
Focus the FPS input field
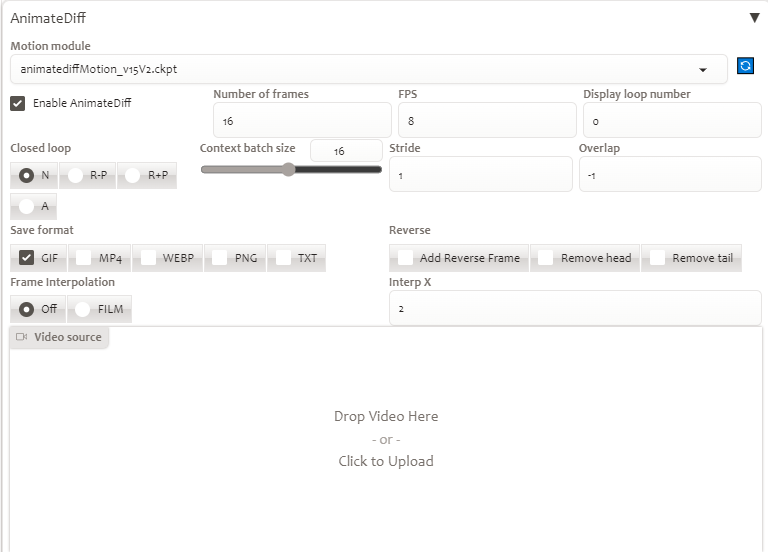[487, 120]
